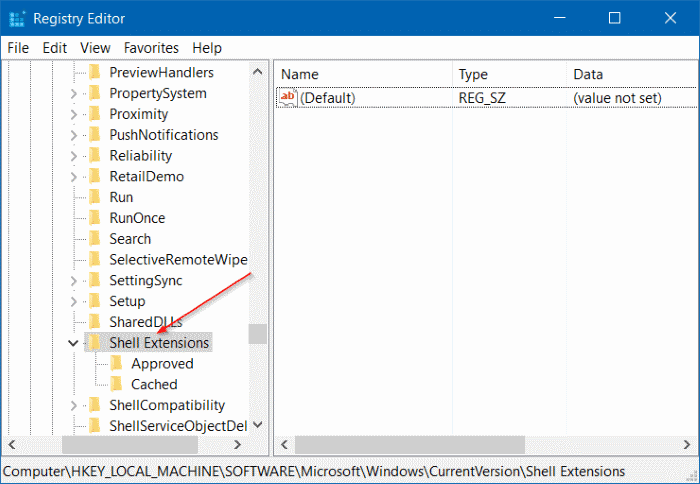Click the SelectiveRemoteWipe folder icon
Viewport: 700px width, 484px height.
[x=95, y=259]
